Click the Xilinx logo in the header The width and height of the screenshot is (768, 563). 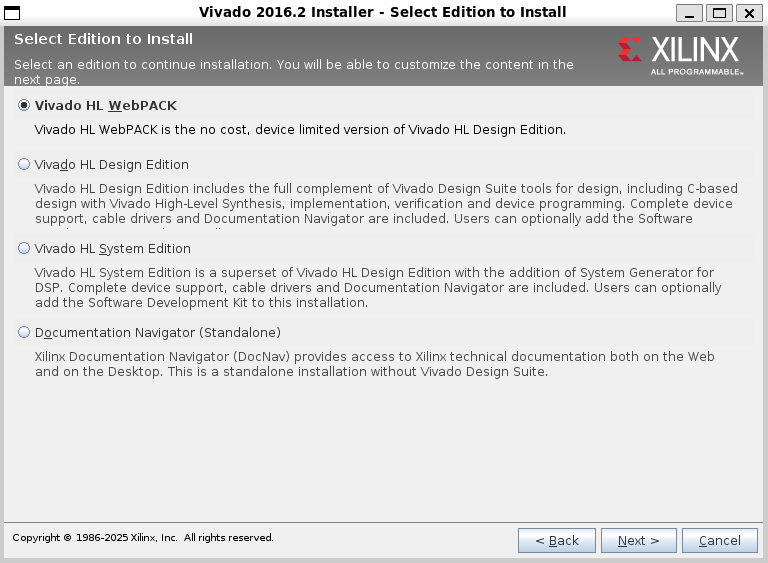pos(679,53)
